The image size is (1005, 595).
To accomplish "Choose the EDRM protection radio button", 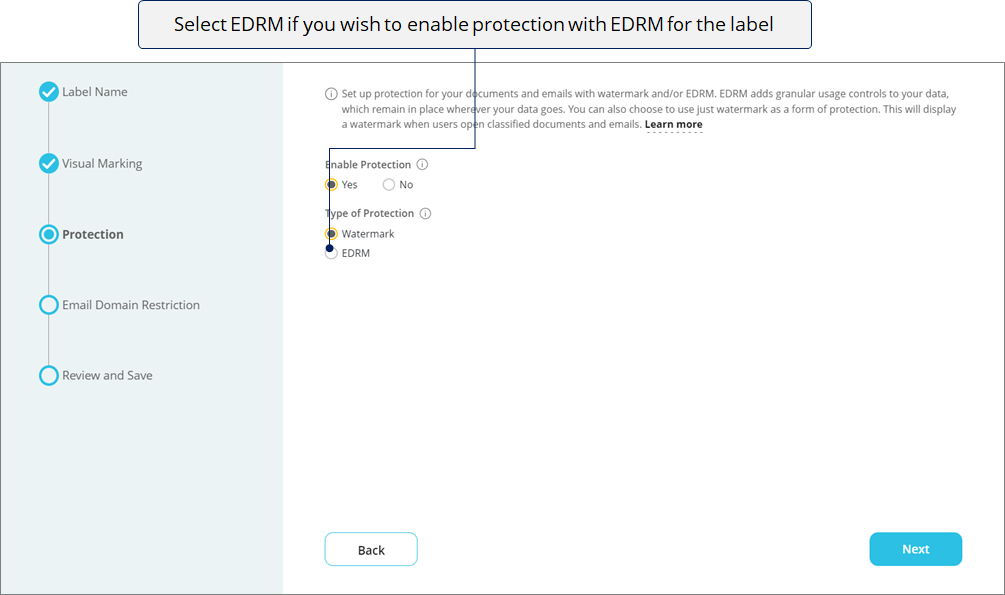I will click(x=331, y=253).
